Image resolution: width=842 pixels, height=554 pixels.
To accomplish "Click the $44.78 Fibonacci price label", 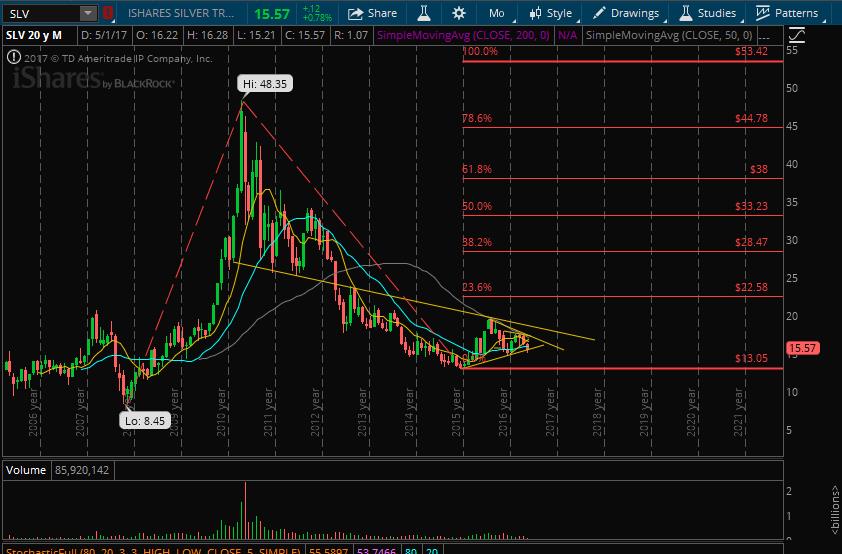I will click(751, 118).
